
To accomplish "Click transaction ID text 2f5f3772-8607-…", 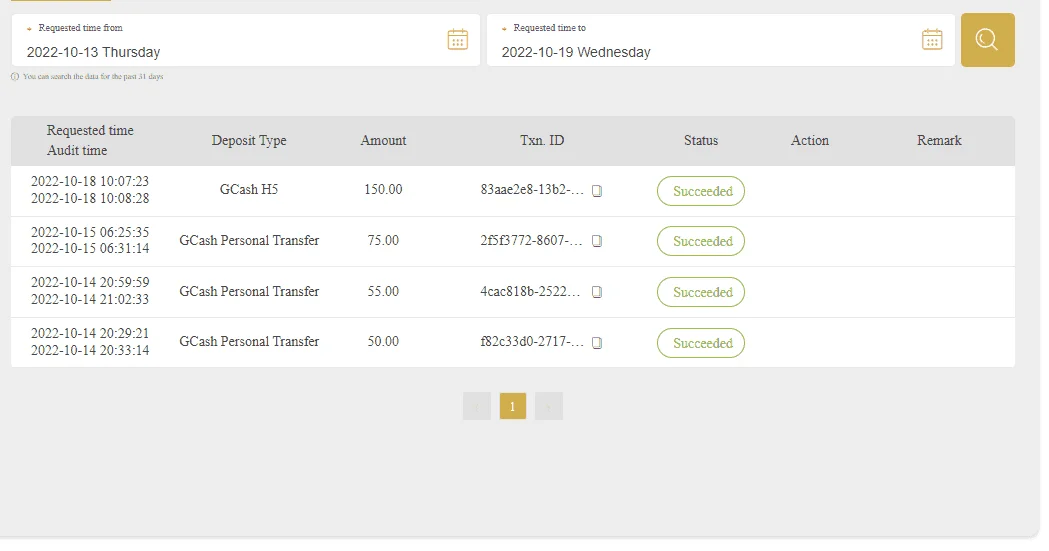I will pyautogui.click(x=531, y=240).
